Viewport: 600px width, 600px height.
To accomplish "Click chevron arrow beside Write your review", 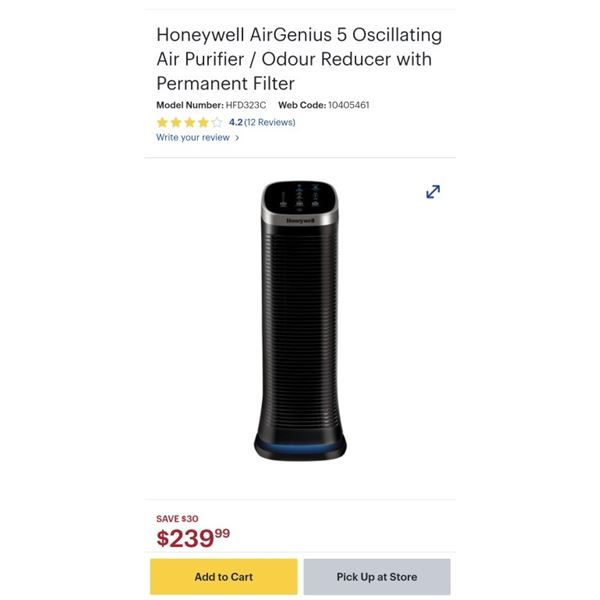I will 237,138.
